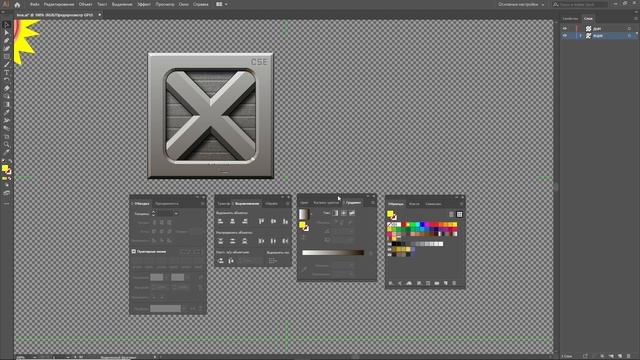Open the Arrange Documents dropdown
This screenshot has width=640, height=360.
tap(222, 4)
